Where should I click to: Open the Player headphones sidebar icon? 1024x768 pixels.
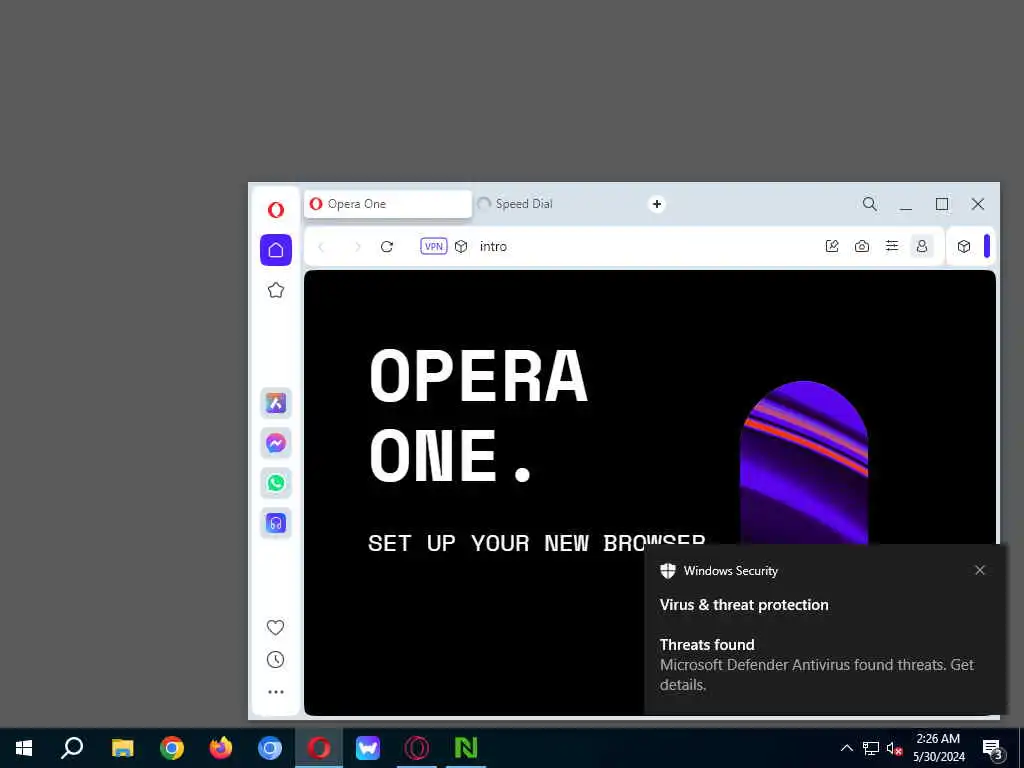point(276,523)
